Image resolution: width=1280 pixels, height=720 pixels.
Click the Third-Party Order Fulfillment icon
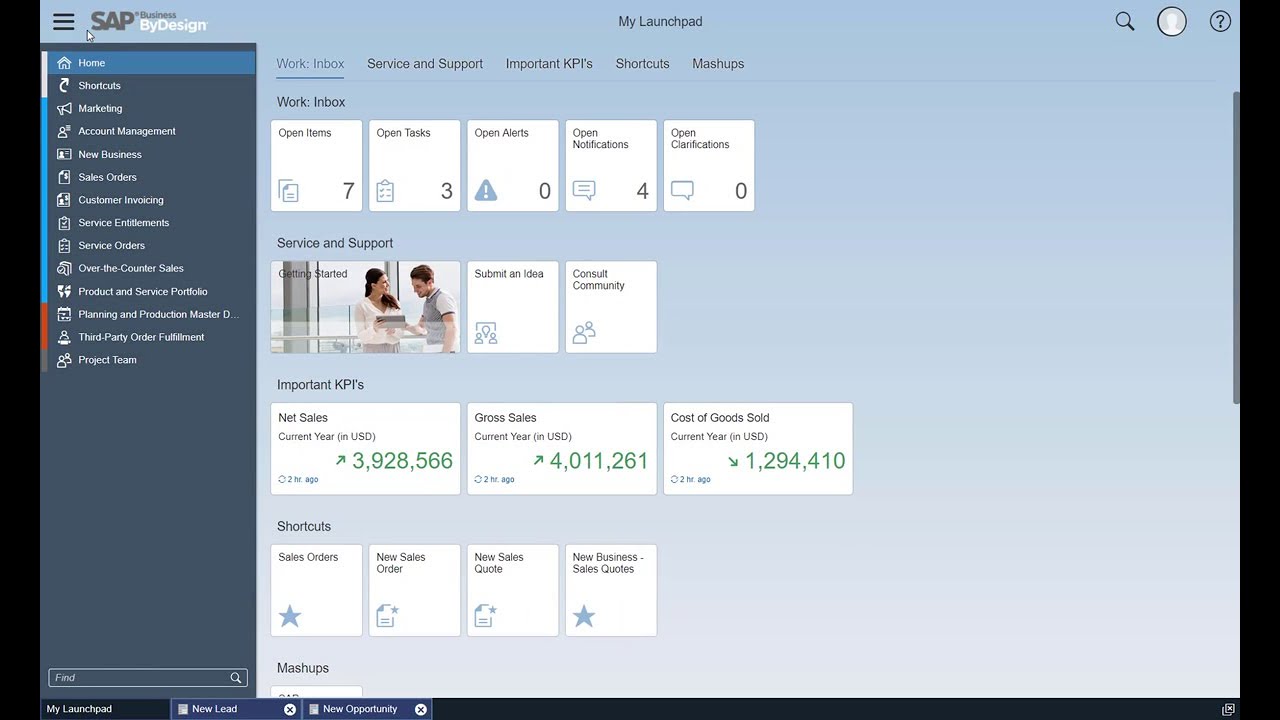click(64, 337)
